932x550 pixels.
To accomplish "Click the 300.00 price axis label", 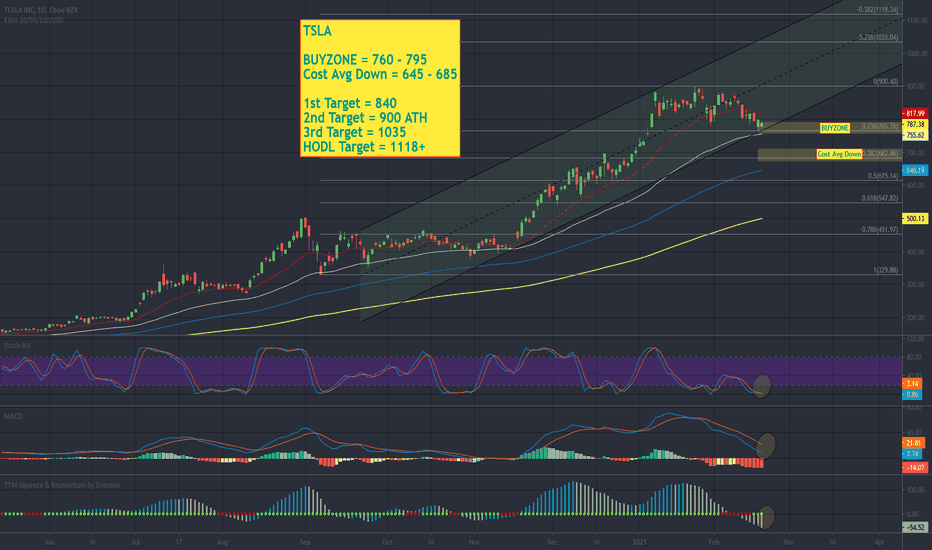I will (x=917, y=285).
